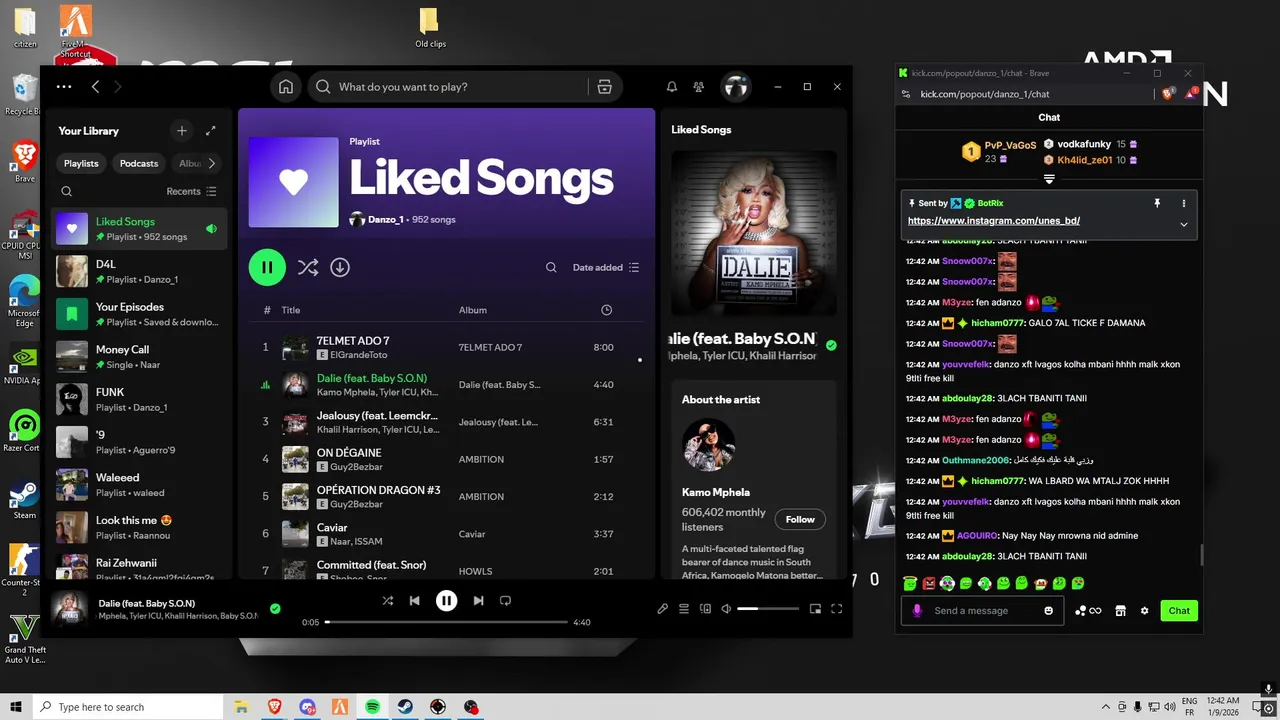This screenshot has height=720, width=1280.
Task: Select the Podcasts filter chip
Action: pos(139,163)
